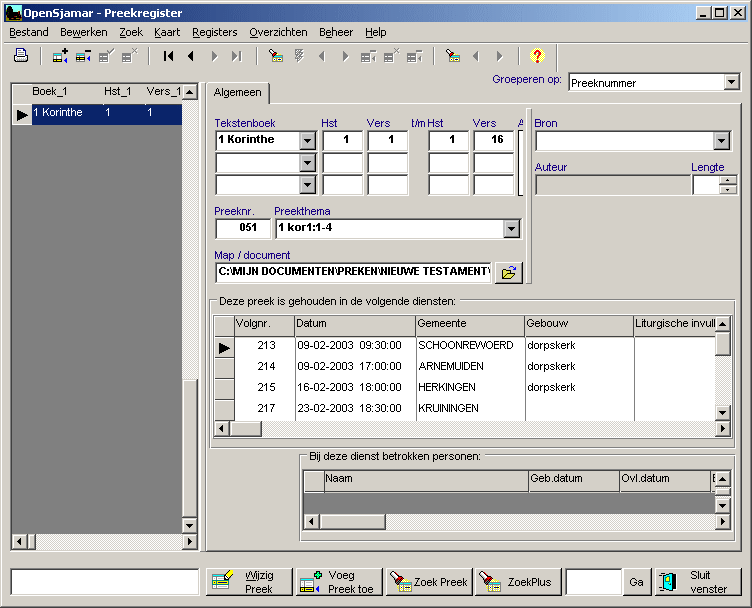
Task: Click the Preeknr. input field
Action: point(242,229)
